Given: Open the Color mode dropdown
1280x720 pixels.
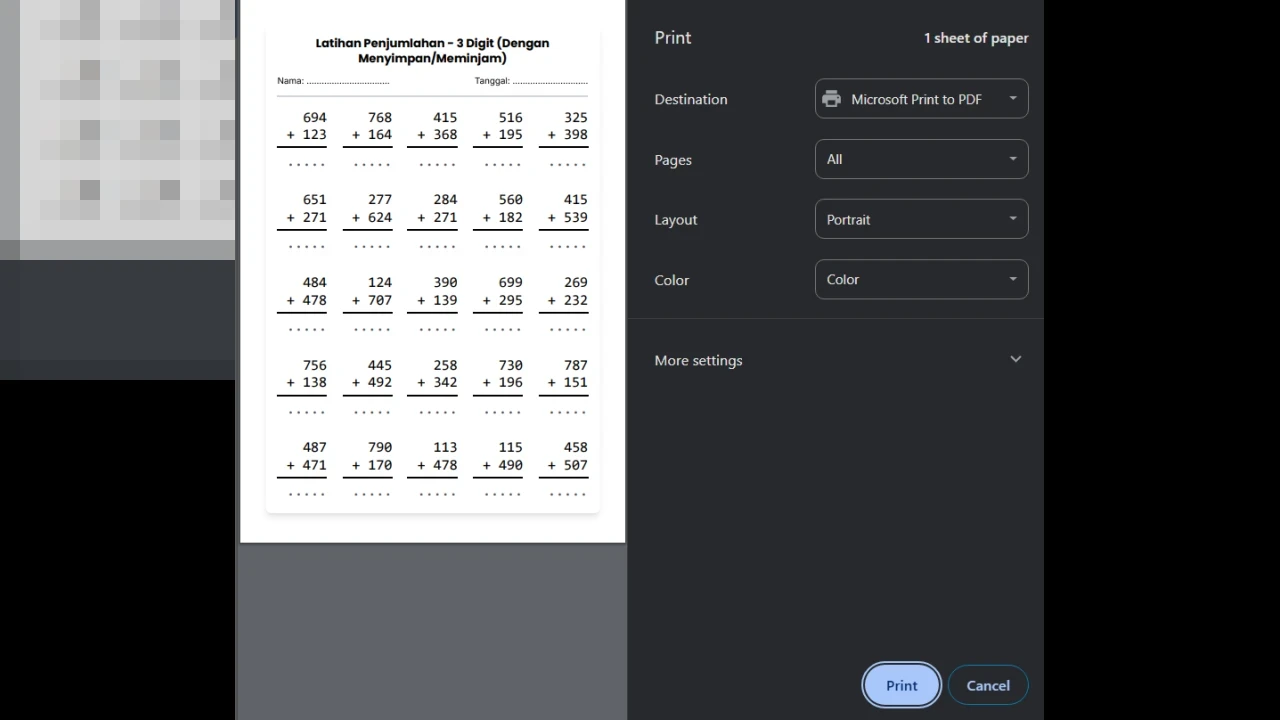Looking at the screenshot, I should point(921,280).
